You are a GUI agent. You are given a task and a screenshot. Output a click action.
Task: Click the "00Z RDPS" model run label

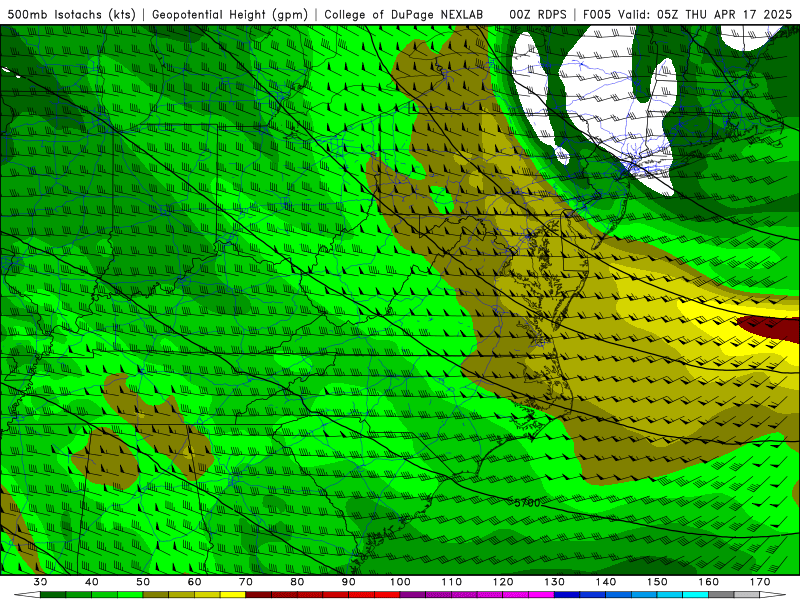click(x=538, y=14)
